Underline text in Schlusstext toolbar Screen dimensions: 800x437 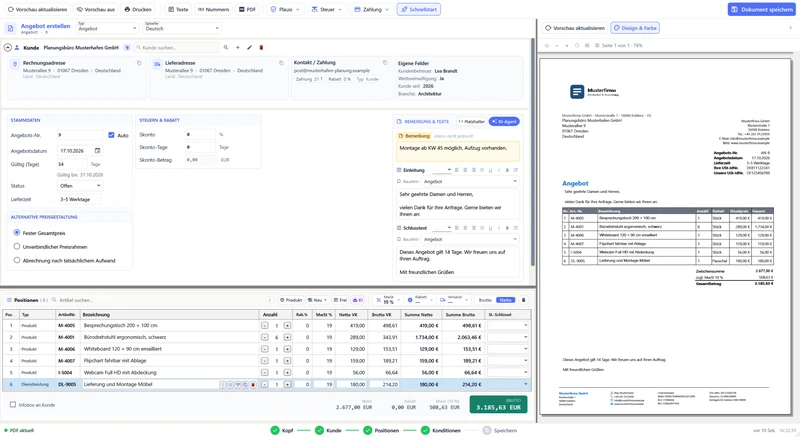coord(490,228)
